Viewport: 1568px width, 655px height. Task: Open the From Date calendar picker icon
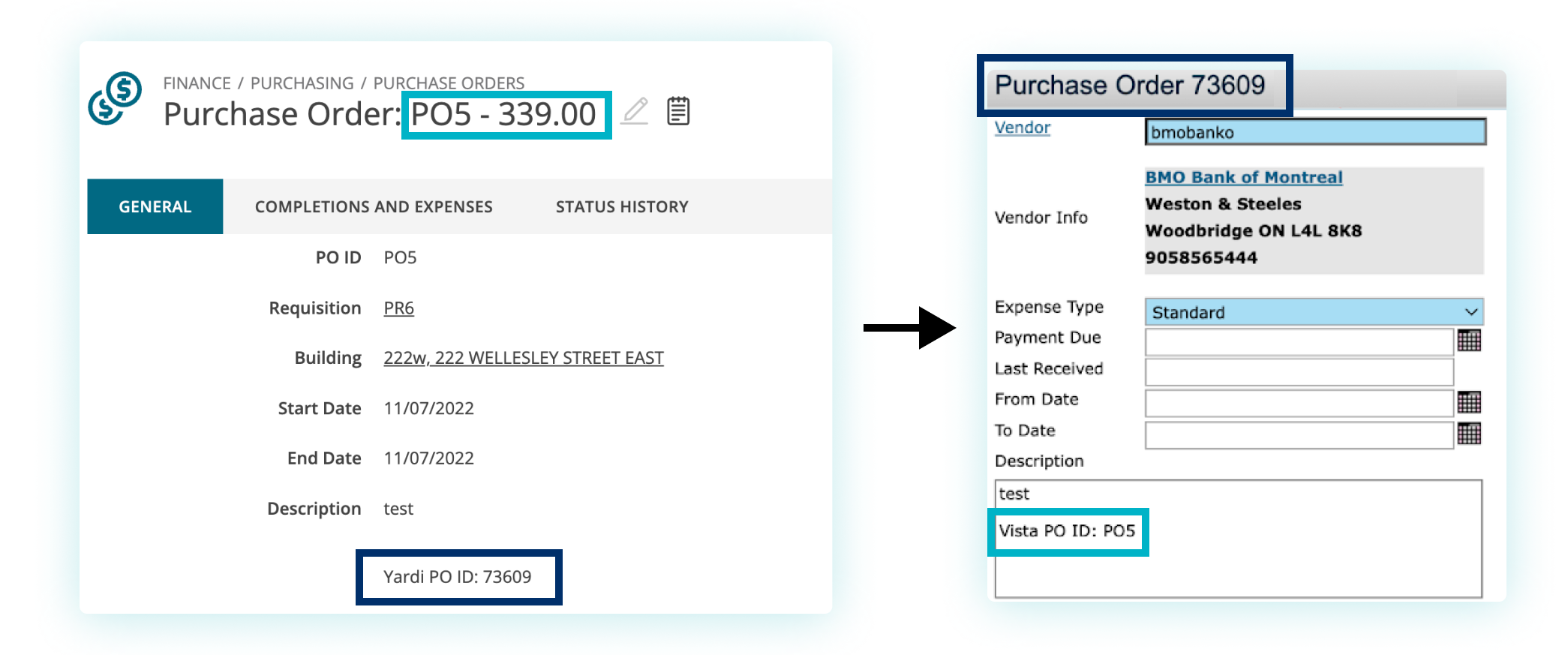click(1469, 402)
